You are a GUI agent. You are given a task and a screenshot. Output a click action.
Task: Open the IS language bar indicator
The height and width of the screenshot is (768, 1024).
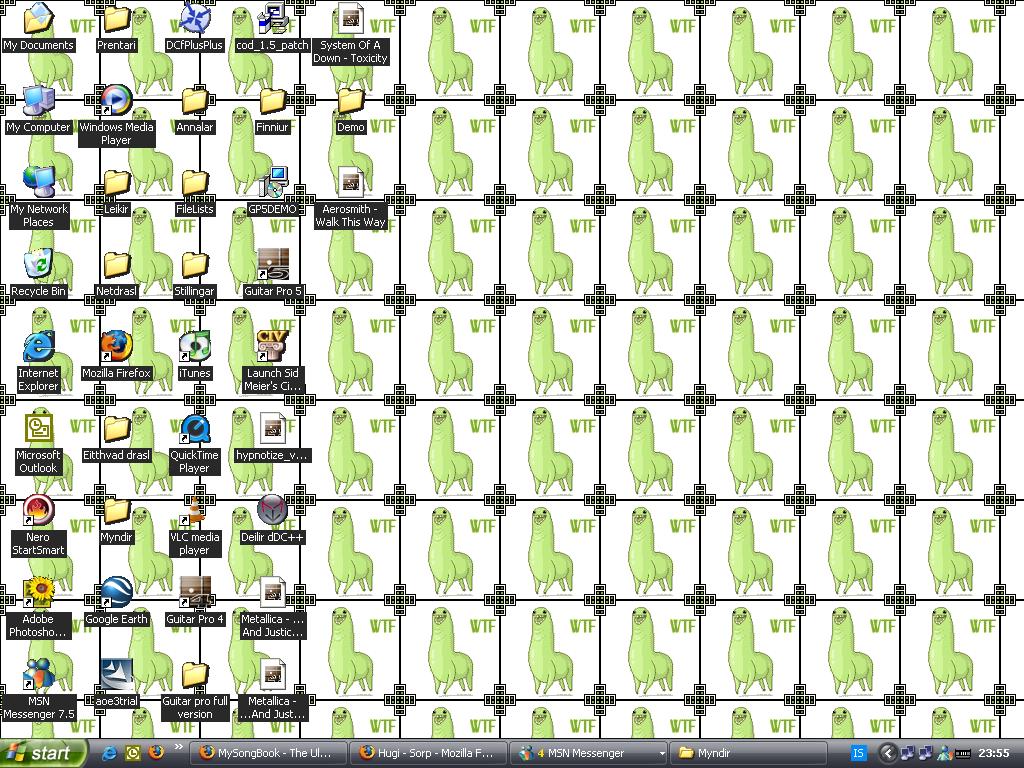pos(858,754)
